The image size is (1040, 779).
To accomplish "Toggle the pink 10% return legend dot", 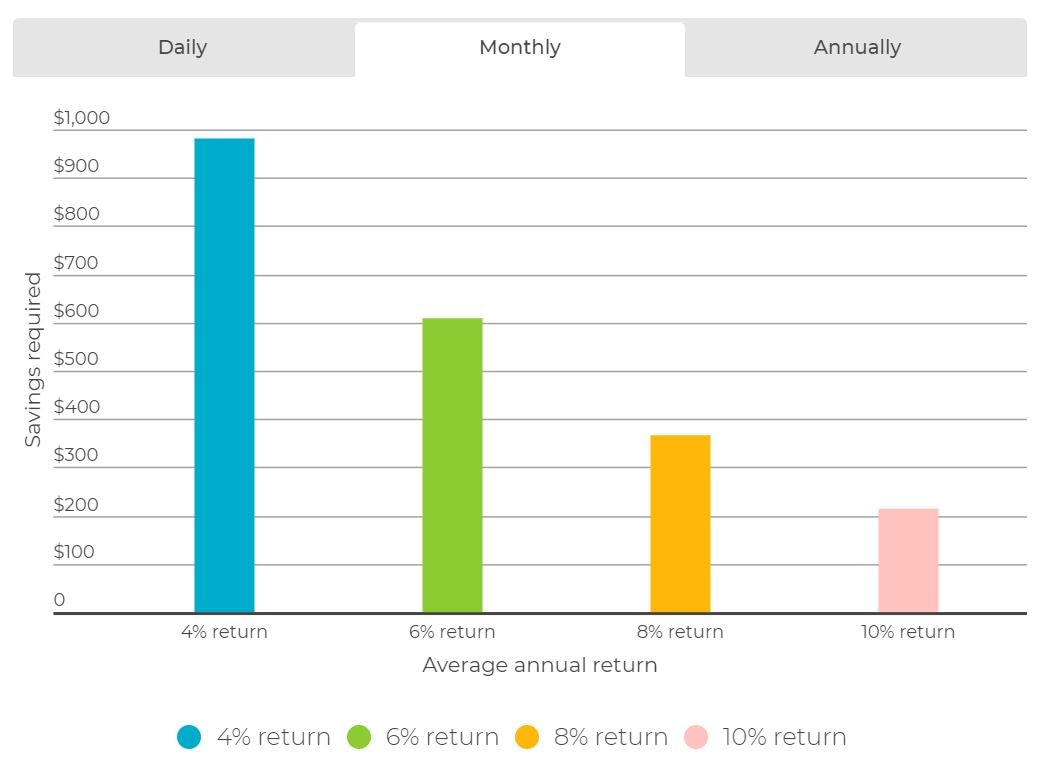I will pos(696,737).
